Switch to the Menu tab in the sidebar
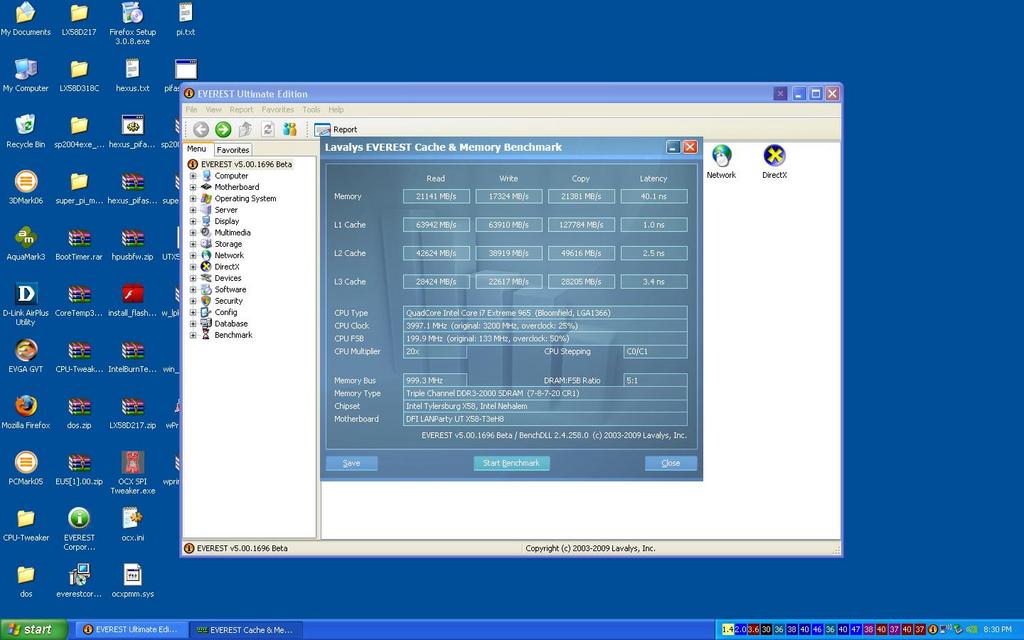1024x640 pixels. click(x=197, y=149)
